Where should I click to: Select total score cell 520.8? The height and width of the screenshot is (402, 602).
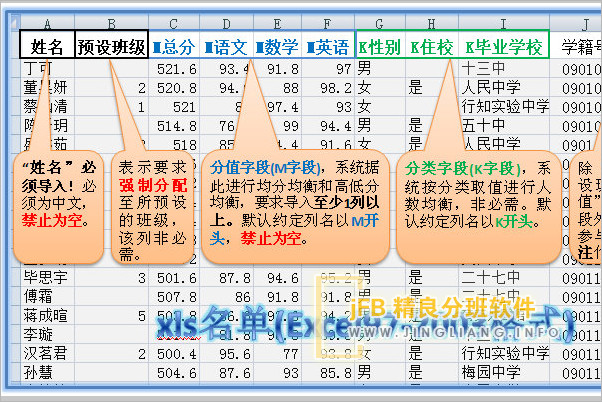174,88
